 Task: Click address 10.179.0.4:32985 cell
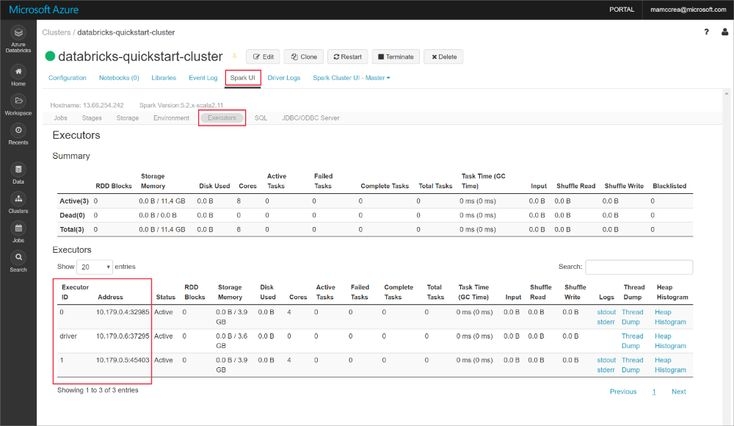coord(123,312)
